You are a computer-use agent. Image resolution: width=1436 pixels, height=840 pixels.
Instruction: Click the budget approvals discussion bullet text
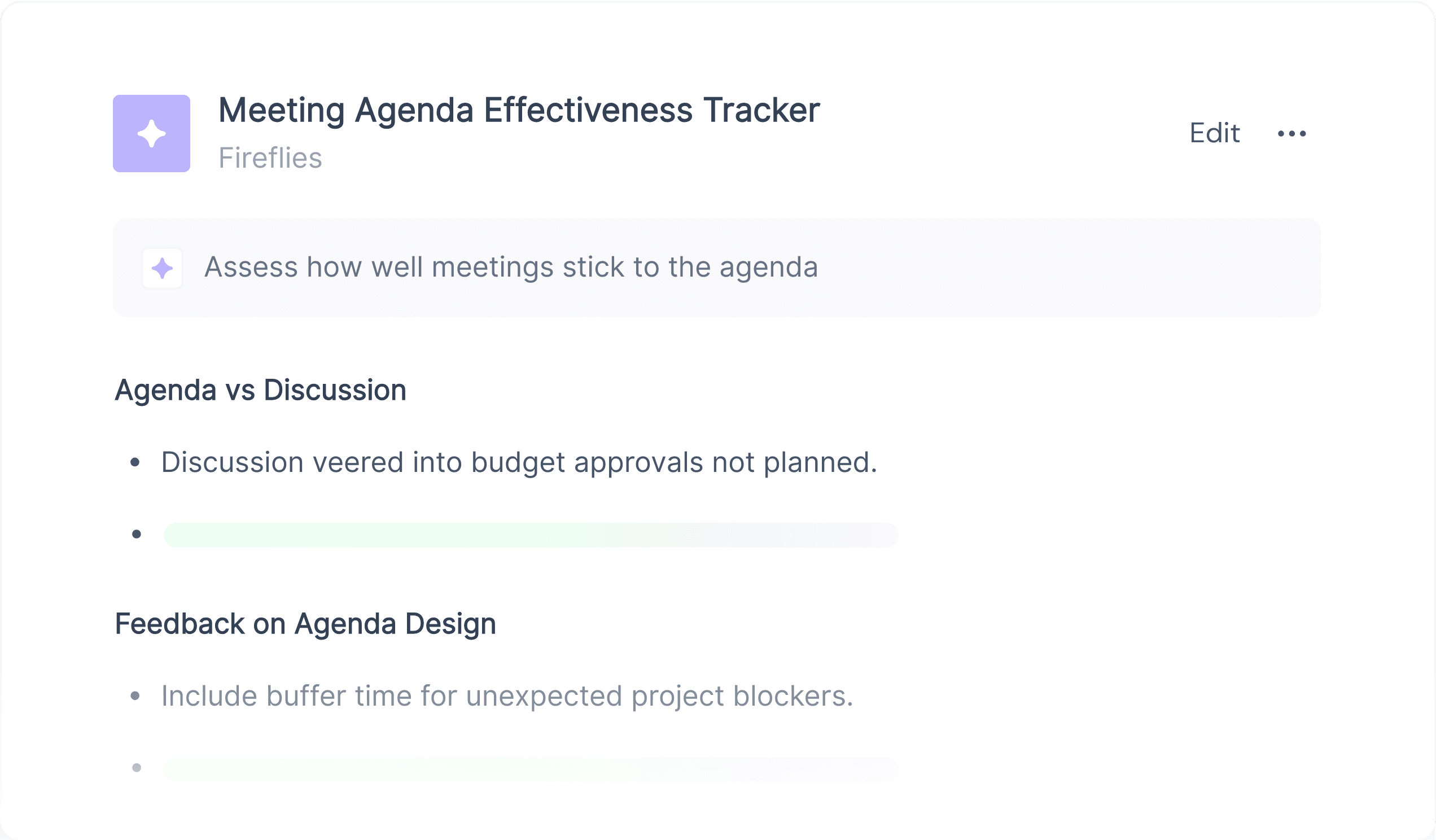519,462
